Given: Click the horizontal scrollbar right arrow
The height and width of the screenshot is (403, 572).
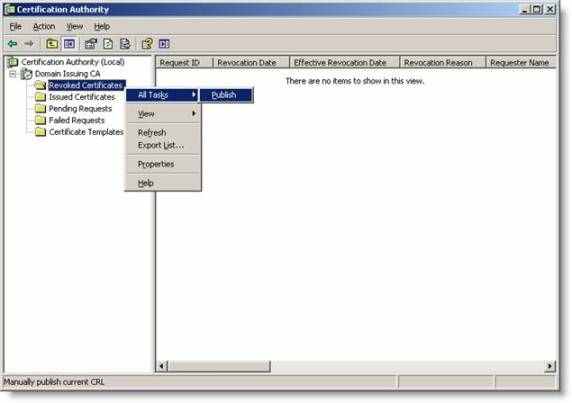Looking at the screenshot, I should (549, 366).
